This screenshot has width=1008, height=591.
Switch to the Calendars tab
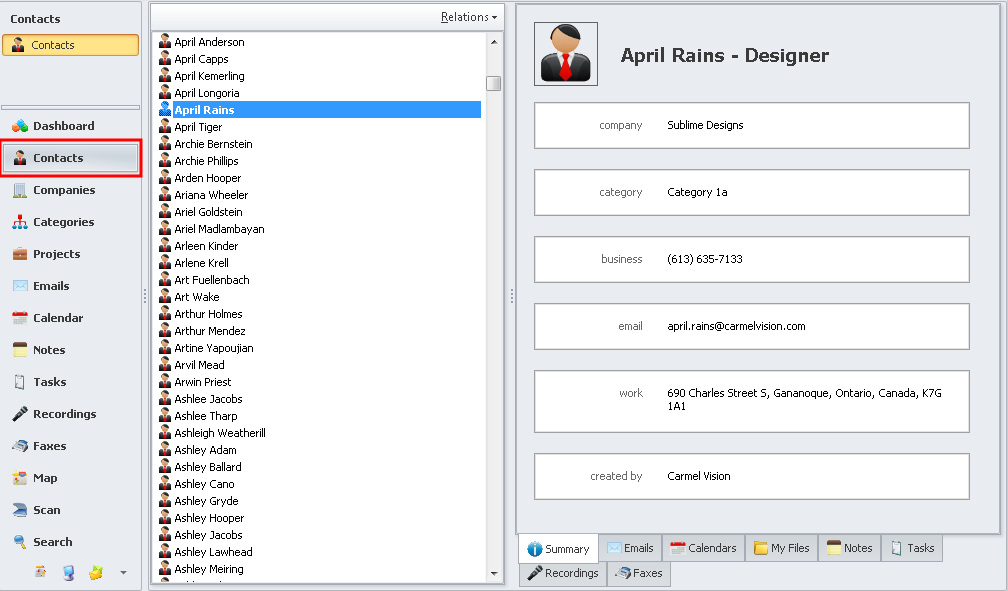point(703,548)
